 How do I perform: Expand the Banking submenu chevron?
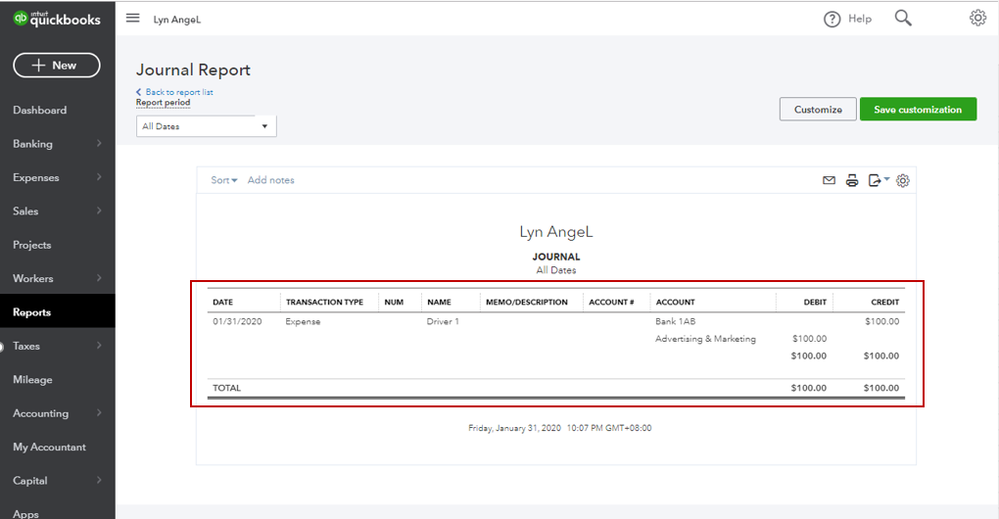(99, 143)
